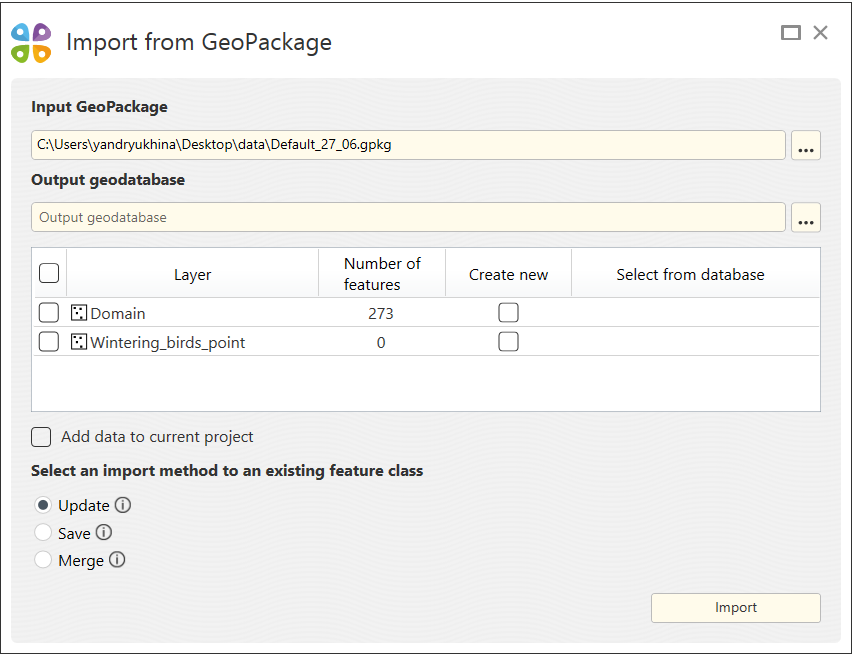Enable Create new for Wintering_birds_point layer
The height and width of the screenshot is (654, 853).
509,342
